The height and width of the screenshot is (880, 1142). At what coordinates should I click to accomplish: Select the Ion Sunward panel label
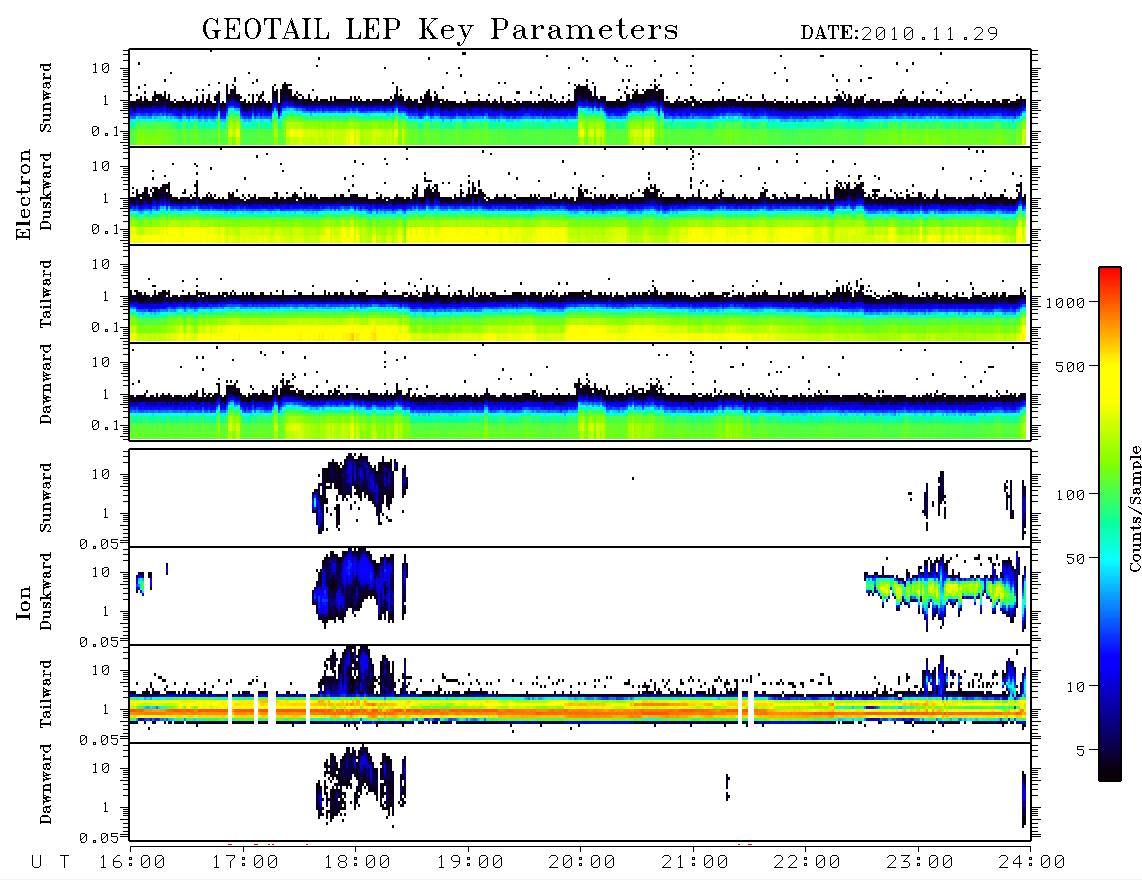[45, 498]
